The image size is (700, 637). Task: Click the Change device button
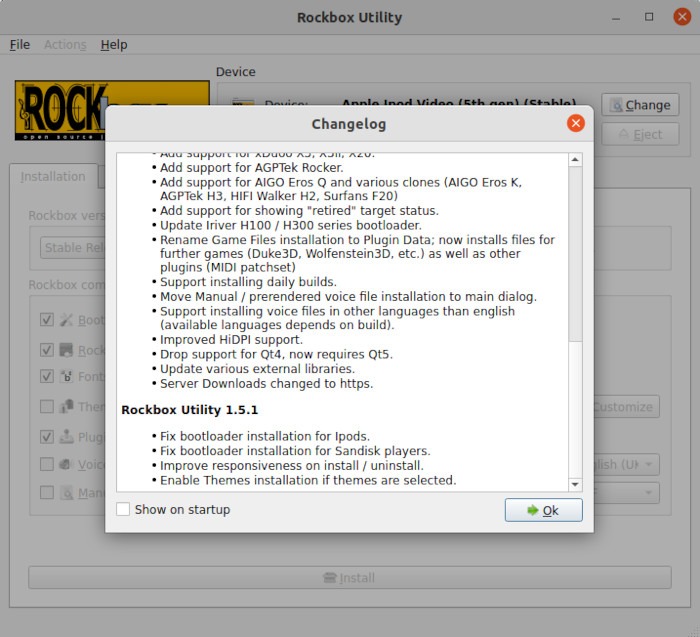[x=640, y=105]
